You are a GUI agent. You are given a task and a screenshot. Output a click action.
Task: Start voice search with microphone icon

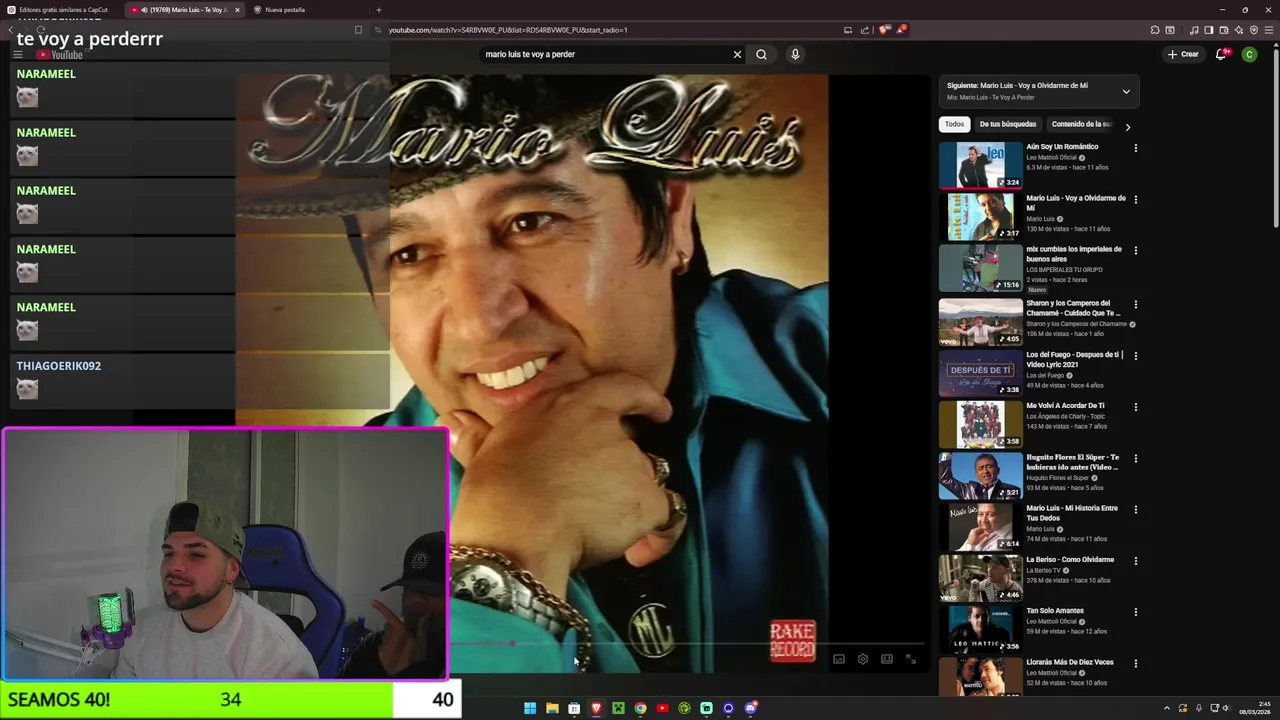tap(795, 54)
